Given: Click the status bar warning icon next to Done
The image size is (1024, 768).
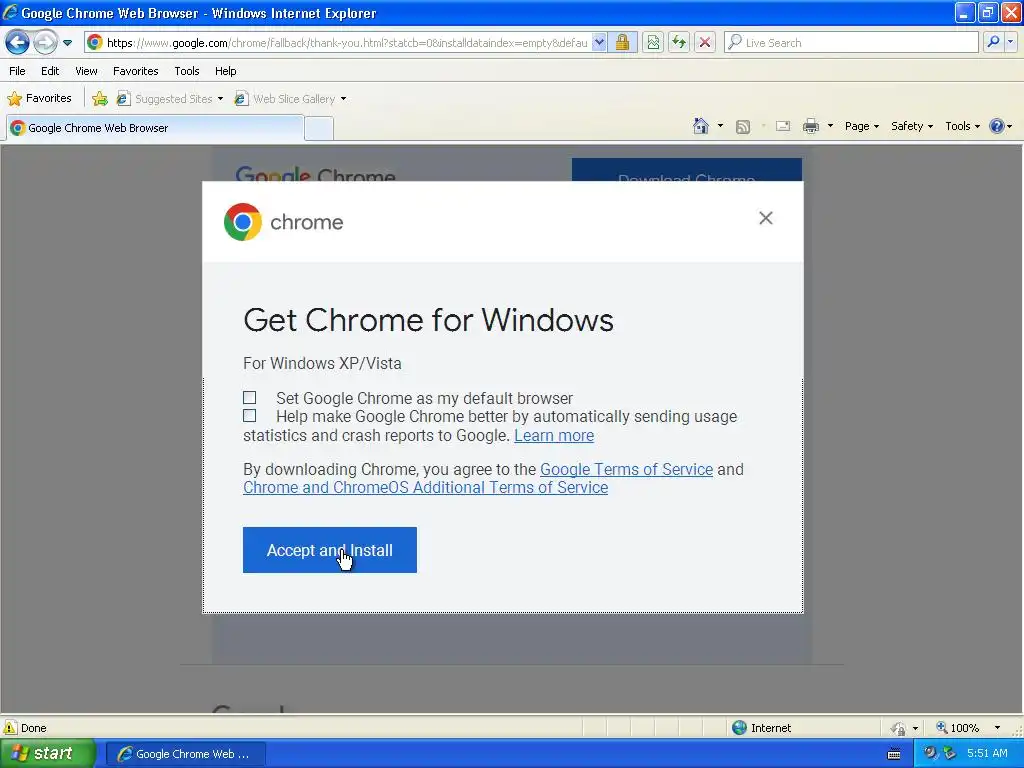Looking at the screenshot, I should [x=10, y=728].
